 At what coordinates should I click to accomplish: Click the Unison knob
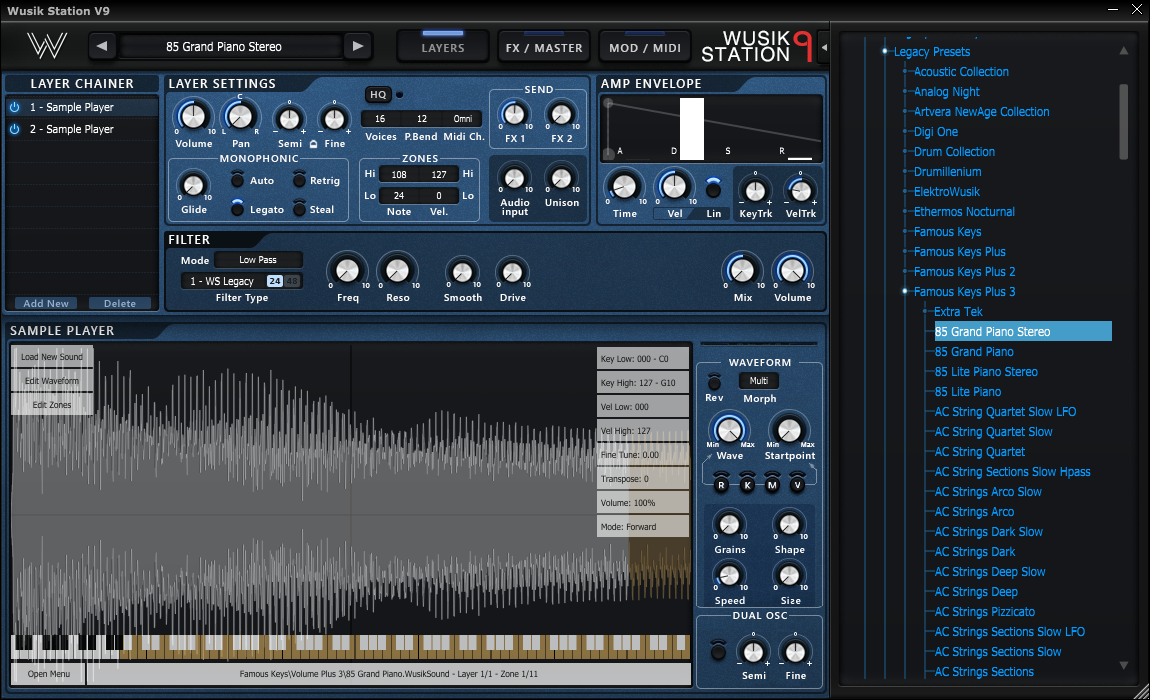coord(561,178)
